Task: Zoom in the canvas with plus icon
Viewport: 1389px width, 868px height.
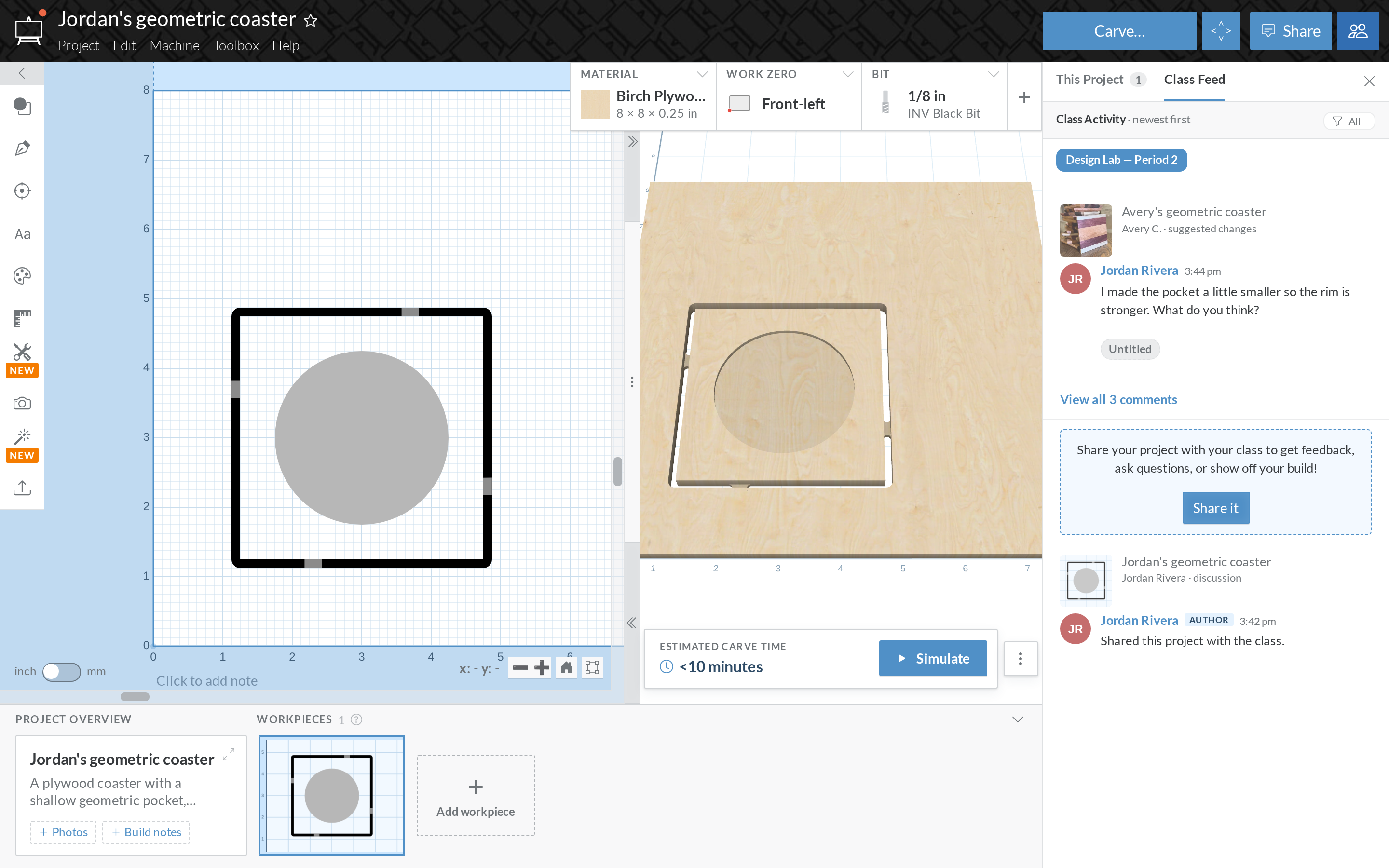Action: 541,667
